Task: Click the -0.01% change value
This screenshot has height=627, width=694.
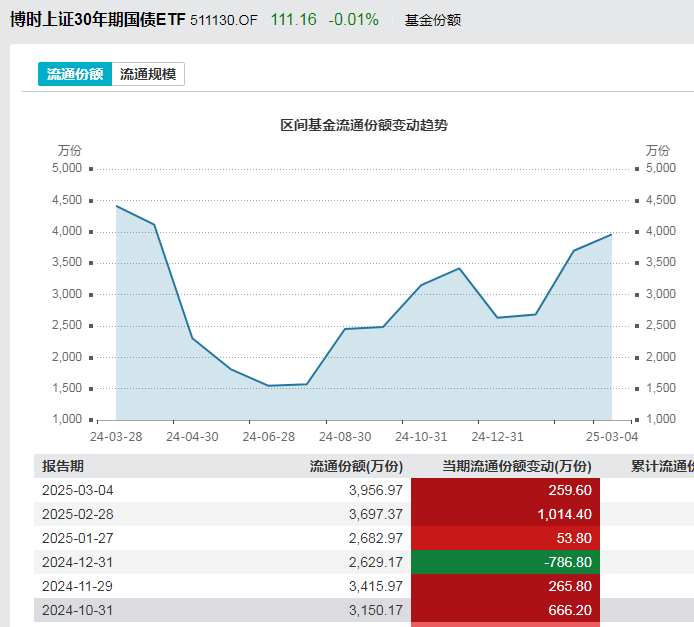Action: pos(353,20)
